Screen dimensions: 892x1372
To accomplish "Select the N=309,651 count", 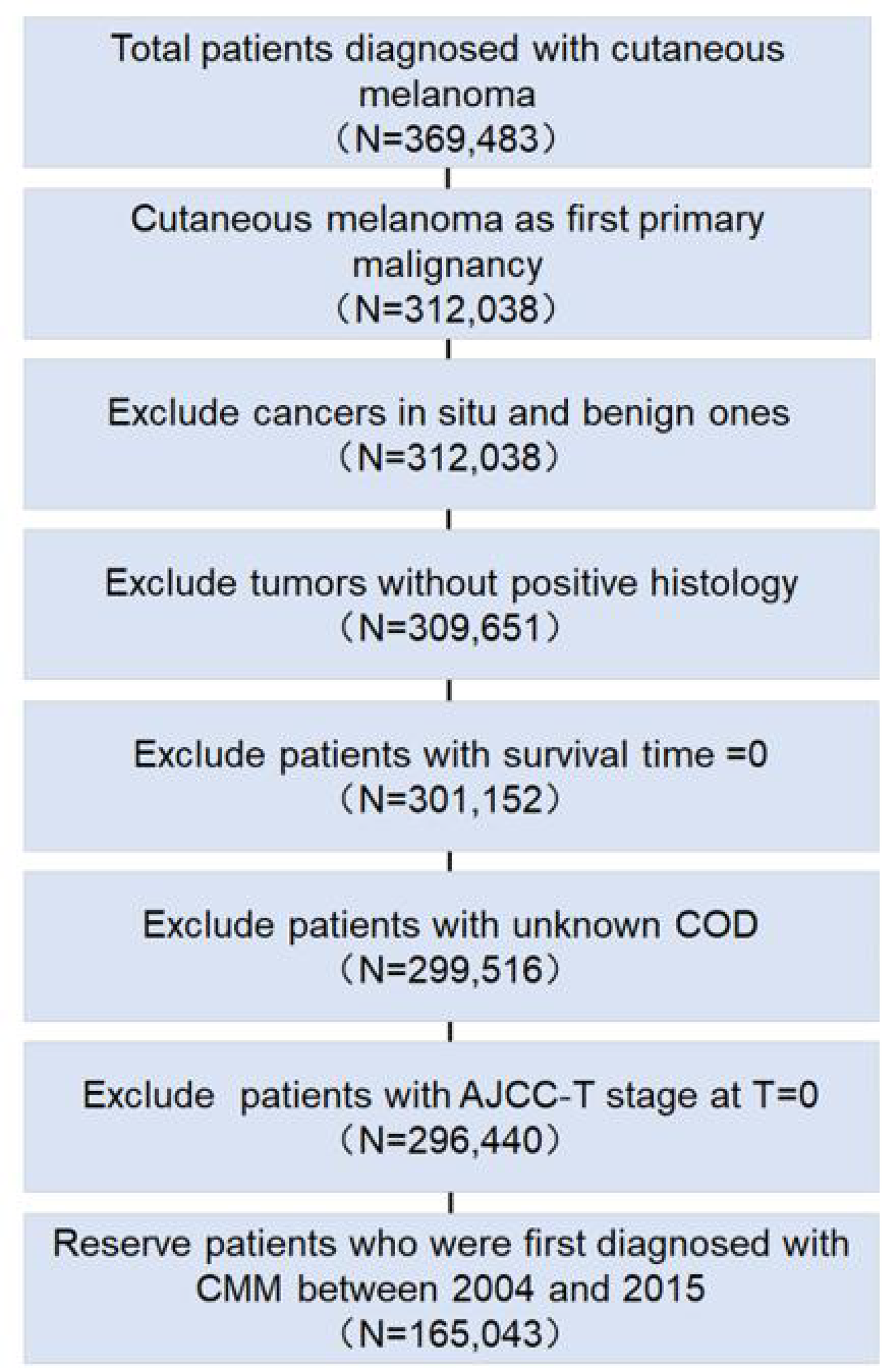I will 450,628.
